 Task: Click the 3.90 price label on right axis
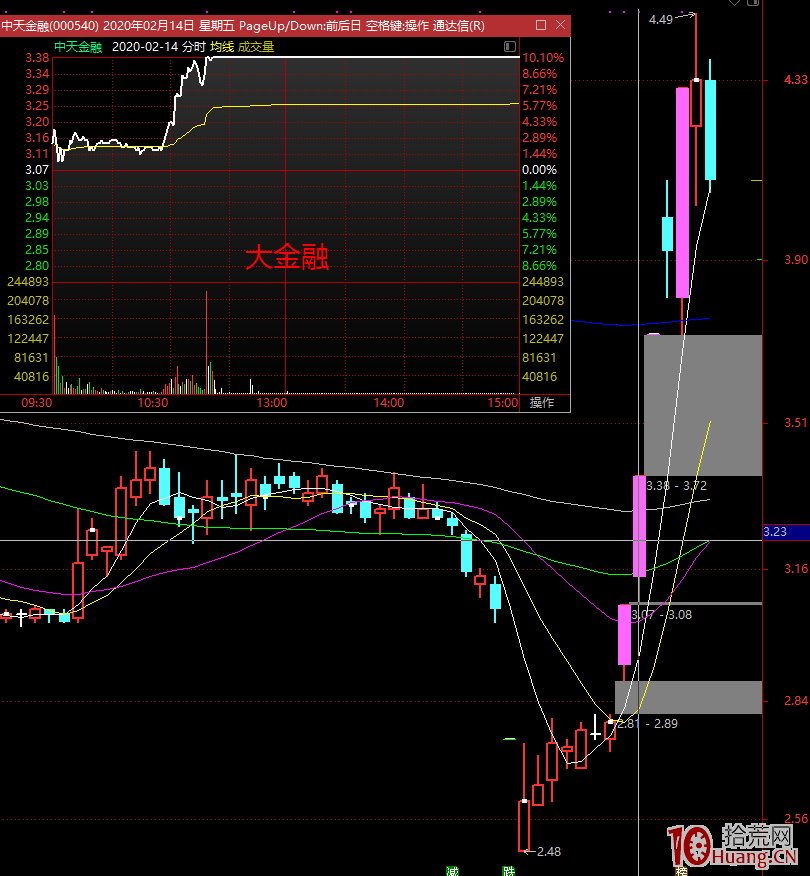pyautogui.click(x=795, y=260)
